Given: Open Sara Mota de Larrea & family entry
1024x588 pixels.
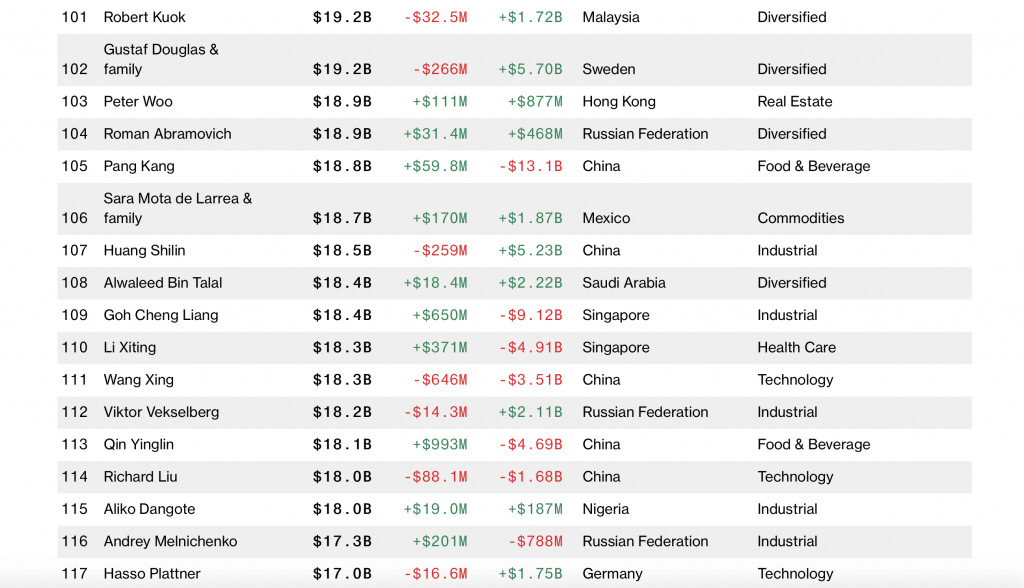Looking at the screenshot, I should pyautogui.click(x=177, y=208).
